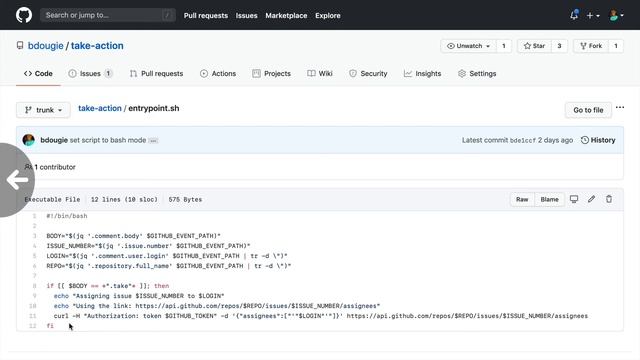The image size is (640, 360).
Task: Click the Unwatch button
Action: [468, 46]
